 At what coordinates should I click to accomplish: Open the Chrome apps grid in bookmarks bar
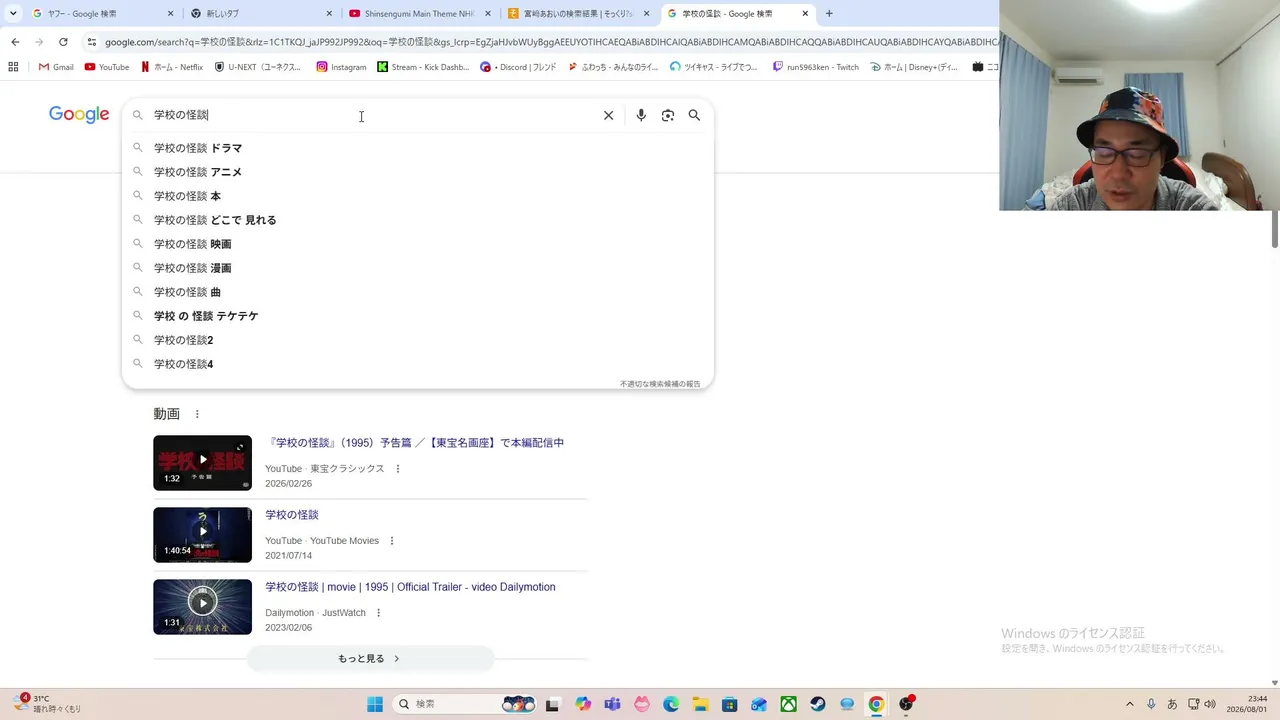[x=13, y=67]
